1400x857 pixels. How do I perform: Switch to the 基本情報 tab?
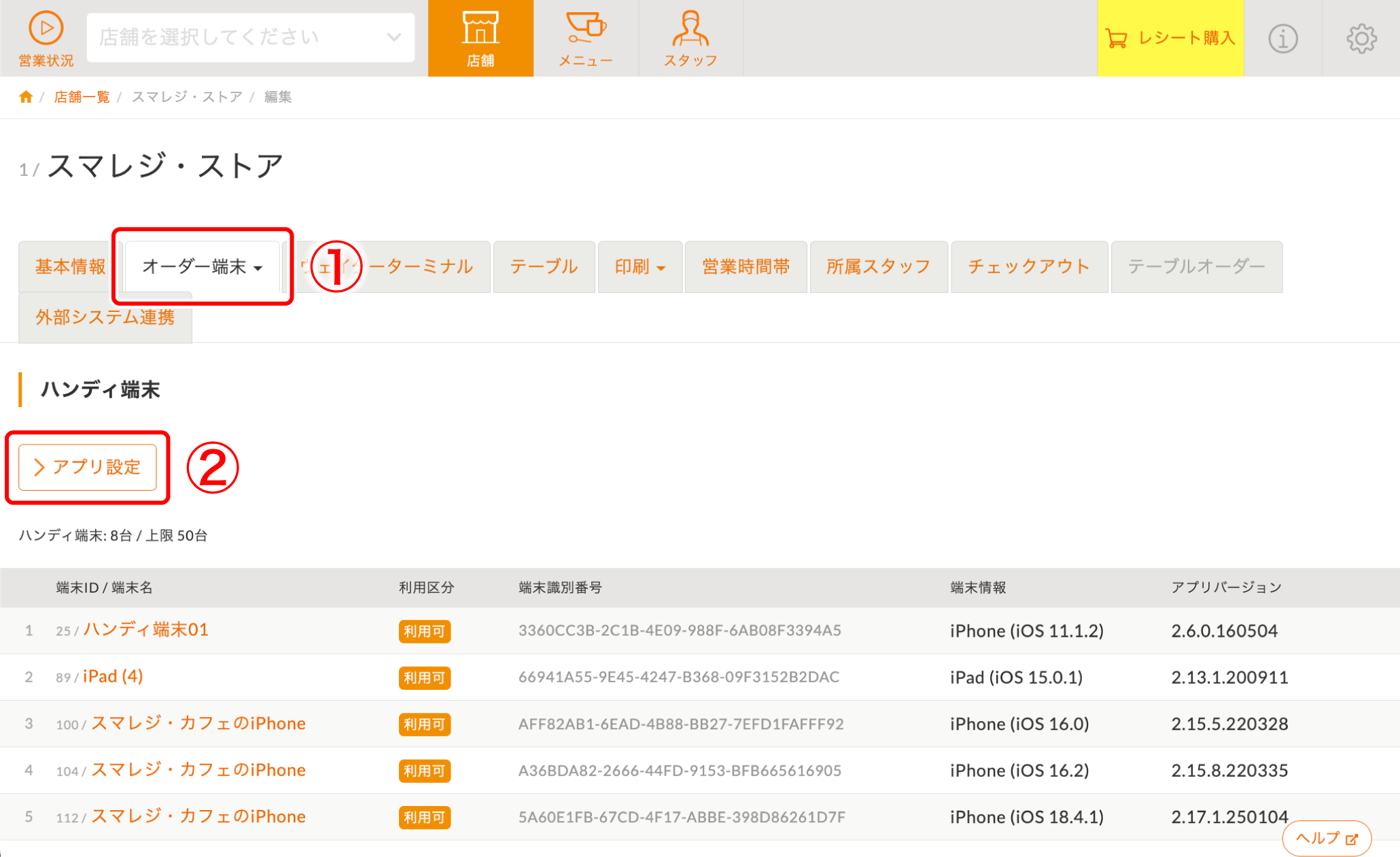[x=71, y=266]
